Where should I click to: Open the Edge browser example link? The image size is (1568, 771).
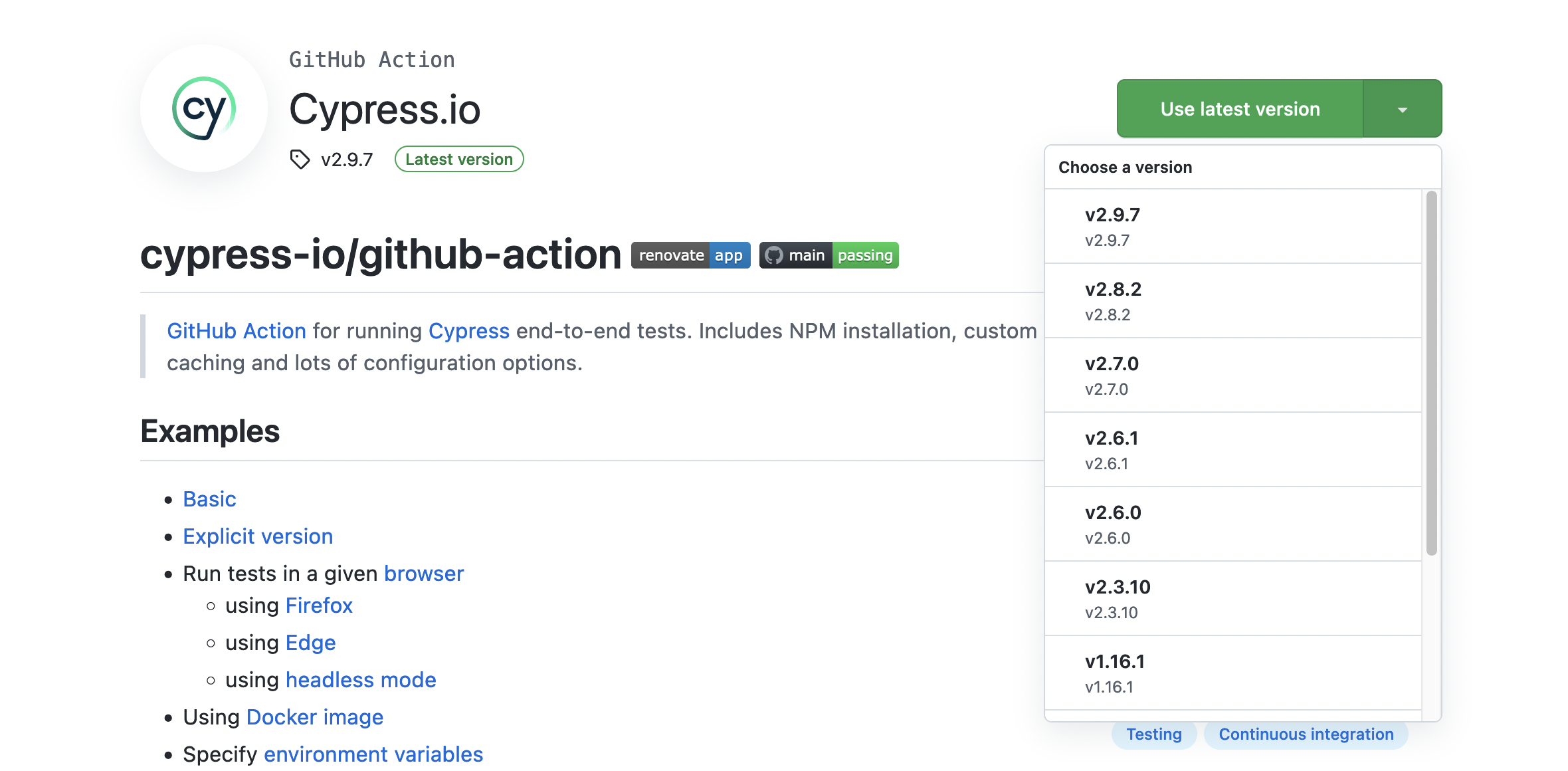click(x=310, y=642)
